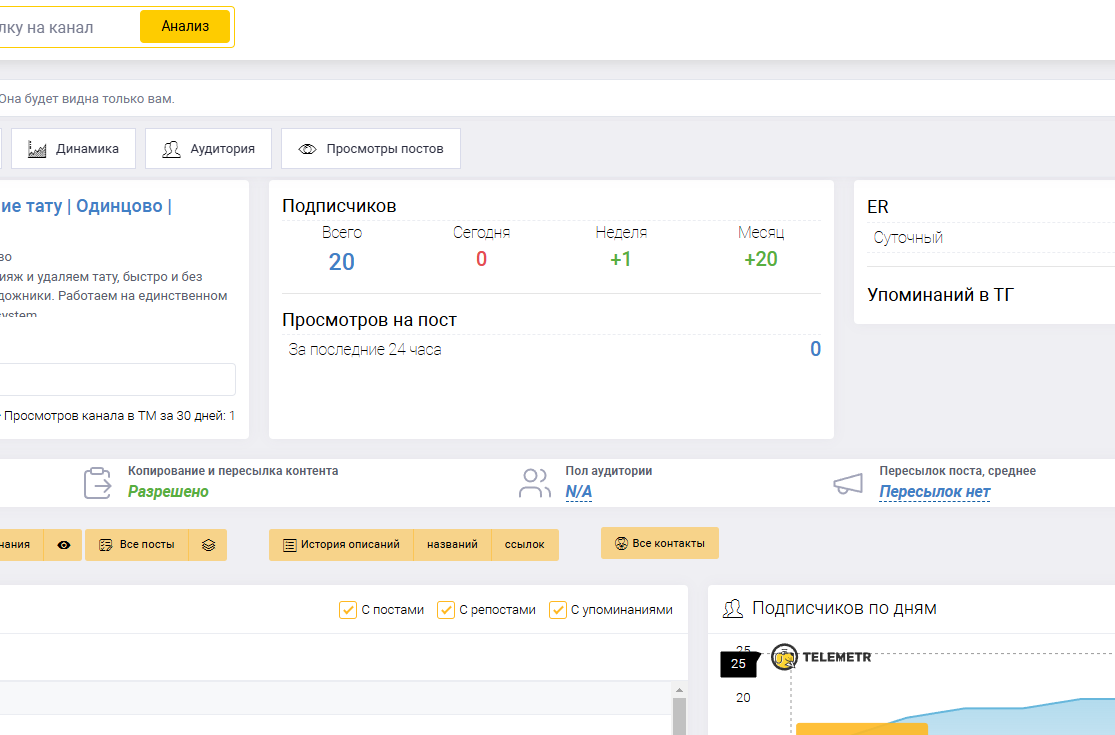Viewport: 1115px width, 735px height.
Task: Click the list icon in История описаний
Action: (x=289, y=545)
